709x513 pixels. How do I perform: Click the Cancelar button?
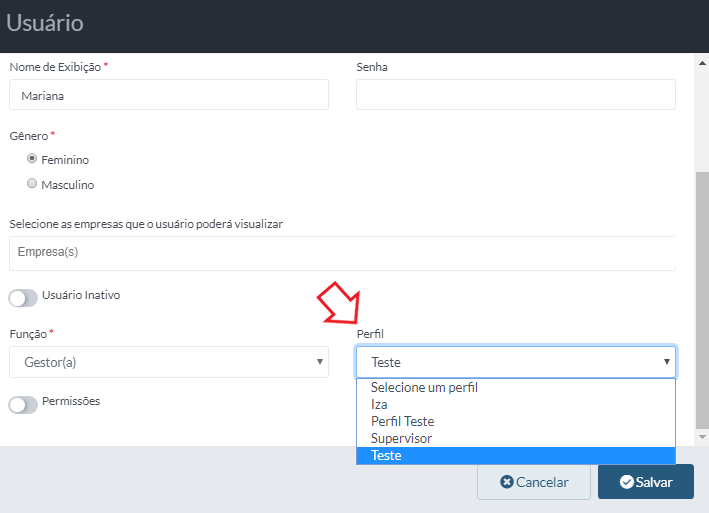pos(534,482)
